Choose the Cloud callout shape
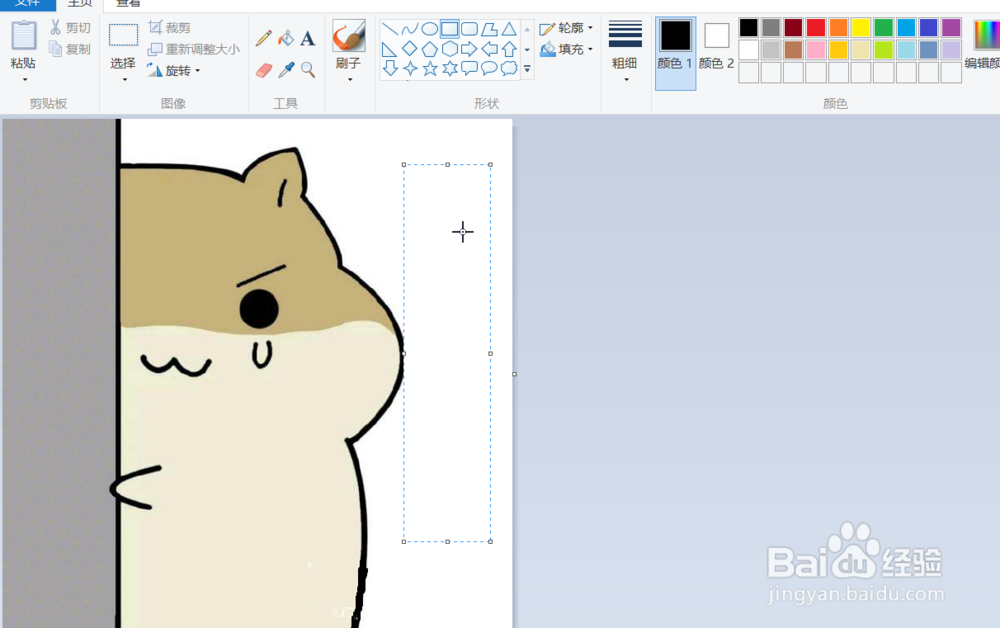1000x628 pixels. pyautogui.click(x=509, y=68)
